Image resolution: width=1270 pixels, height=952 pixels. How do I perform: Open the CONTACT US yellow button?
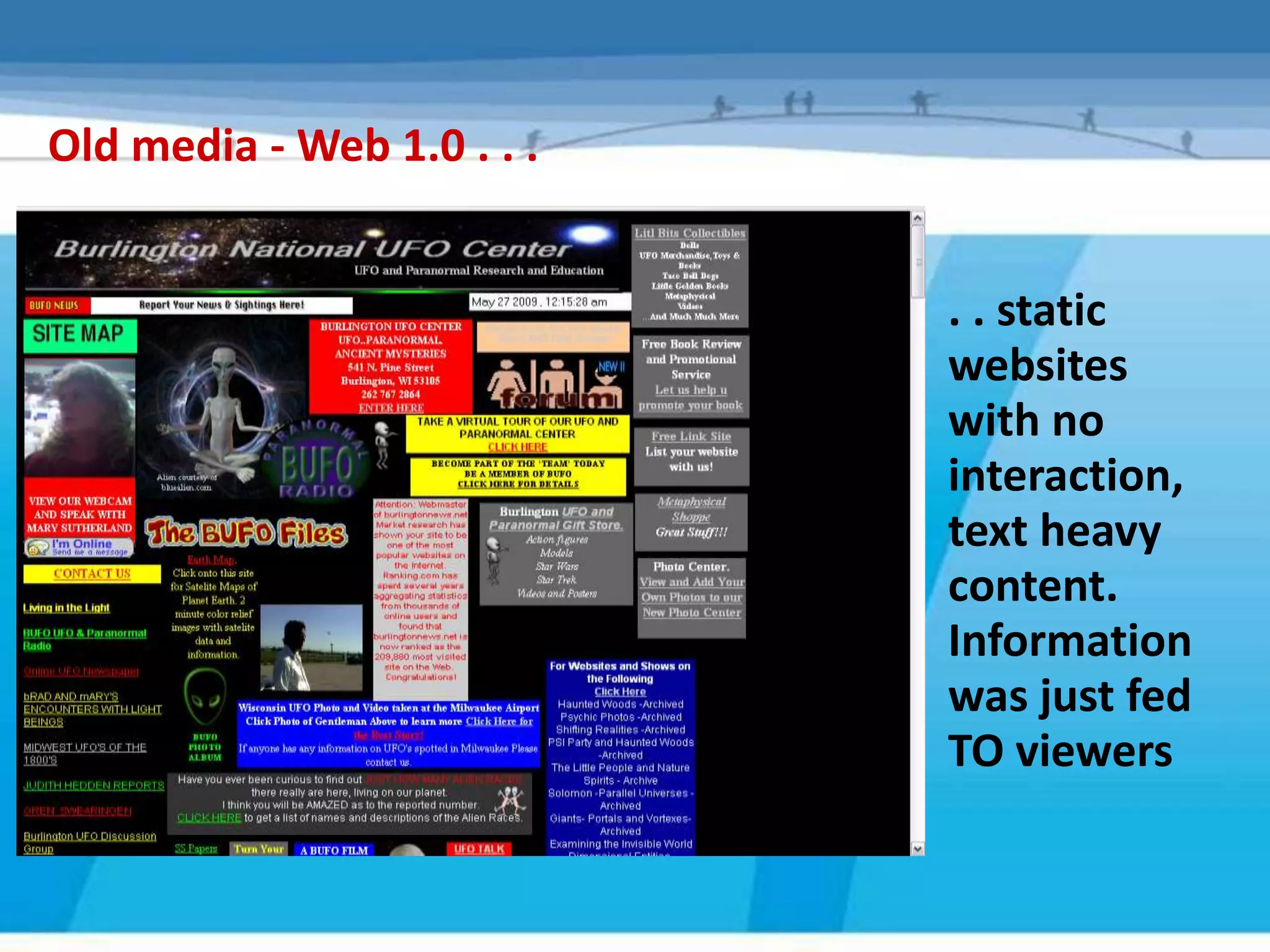(92, 574)
